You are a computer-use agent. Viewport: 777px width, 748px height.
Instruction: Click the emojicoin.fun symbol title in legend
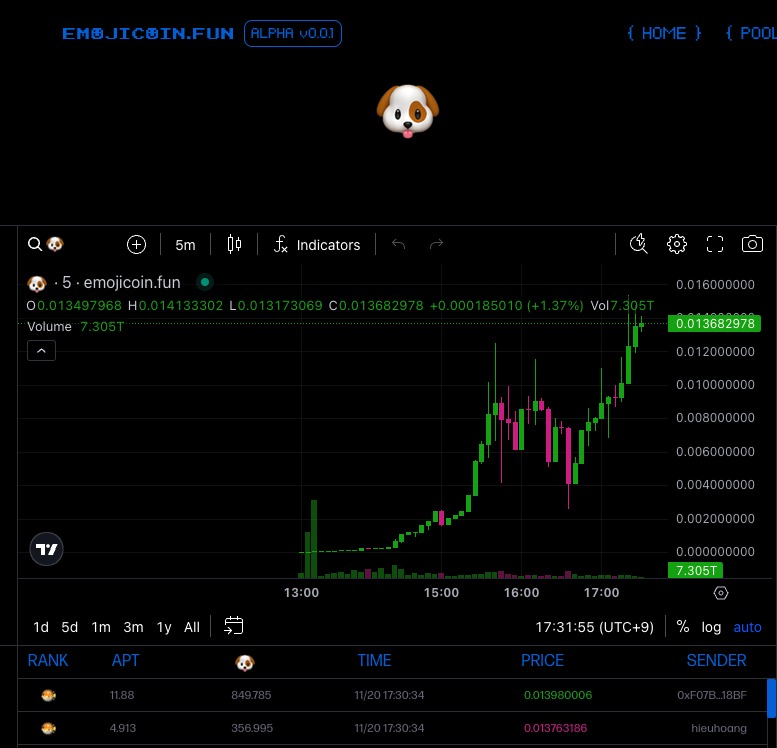tap(132, 283)
